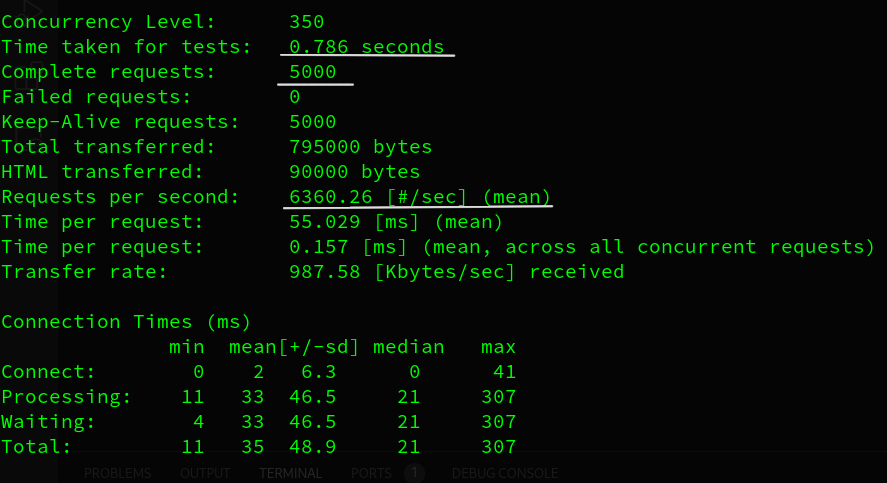Viewport: 887px width, 483px height.
Task: Switch to the PROBLEMS panel tab
Action: tap(117, 473)
